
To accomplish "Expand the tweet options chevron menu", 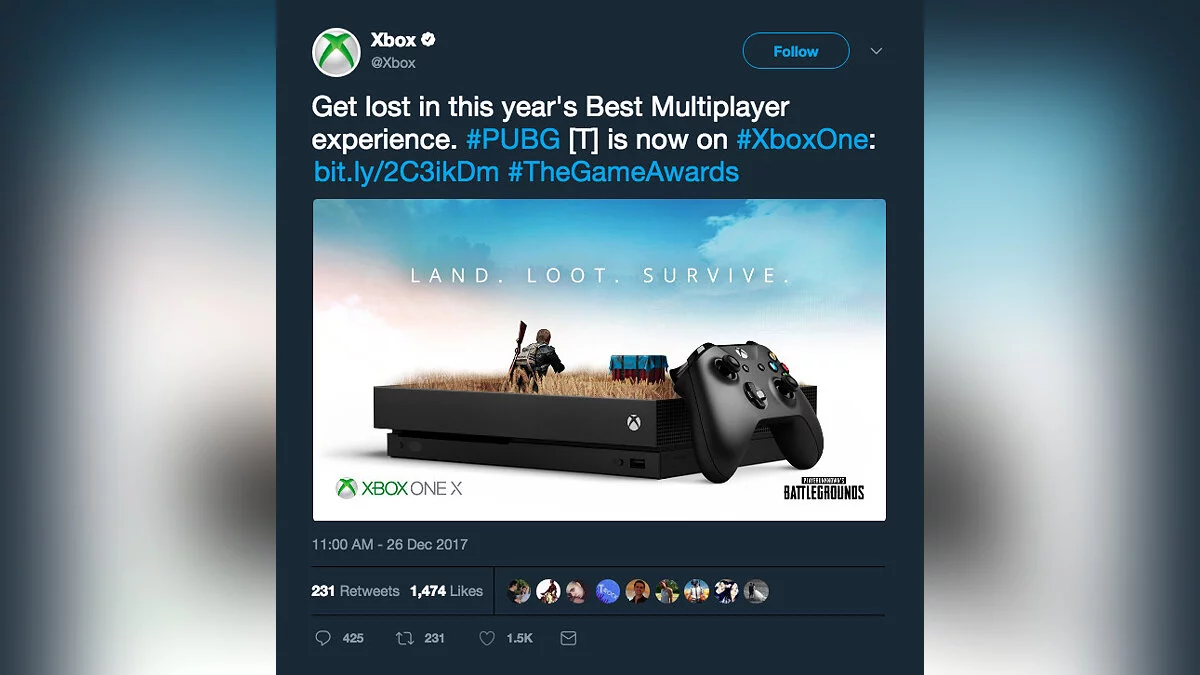I will pos(877,51).
